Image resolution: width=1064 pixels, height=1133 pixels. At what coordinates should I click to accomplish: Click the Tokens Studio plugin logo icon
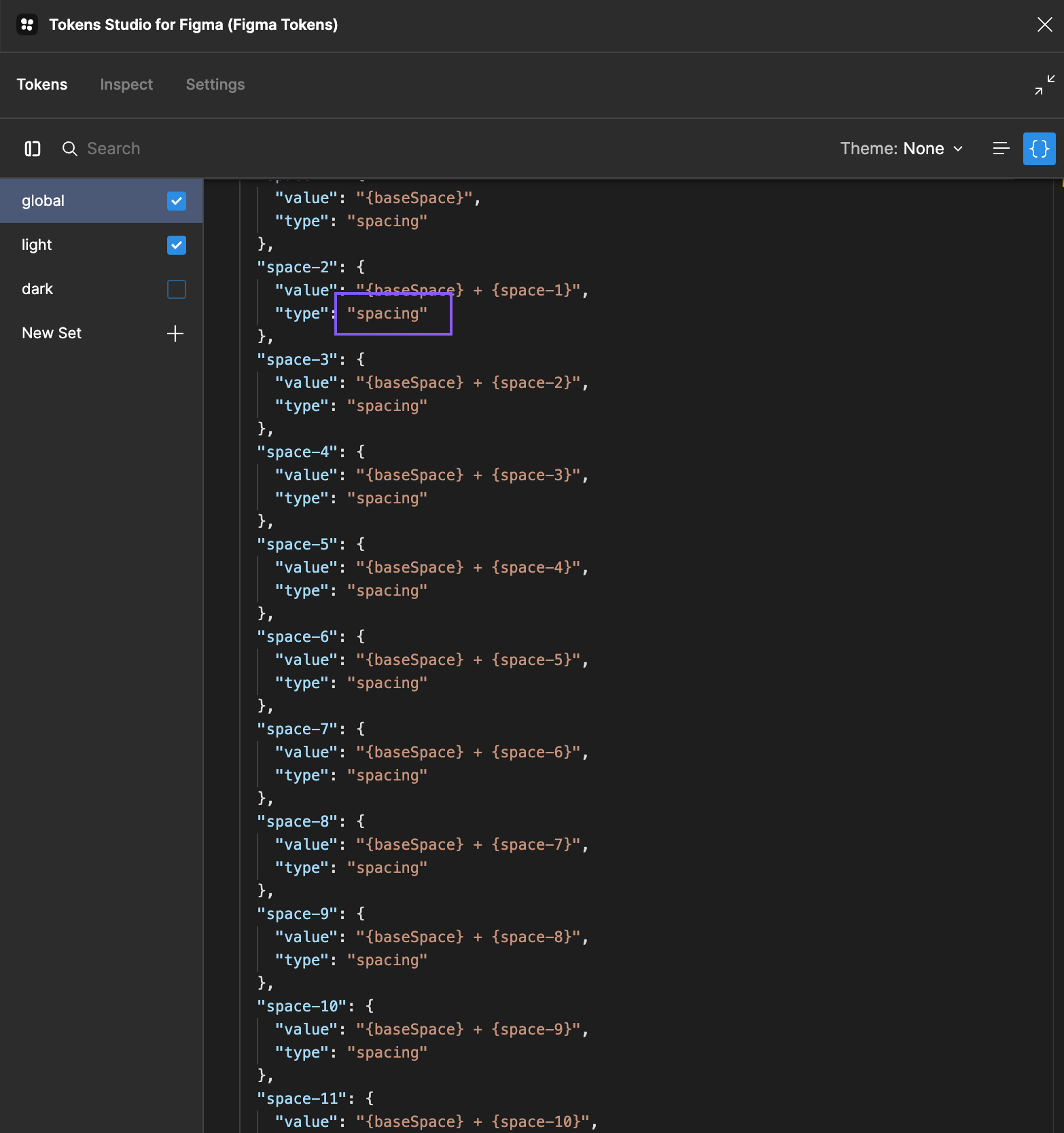click(x=27, y=25)
